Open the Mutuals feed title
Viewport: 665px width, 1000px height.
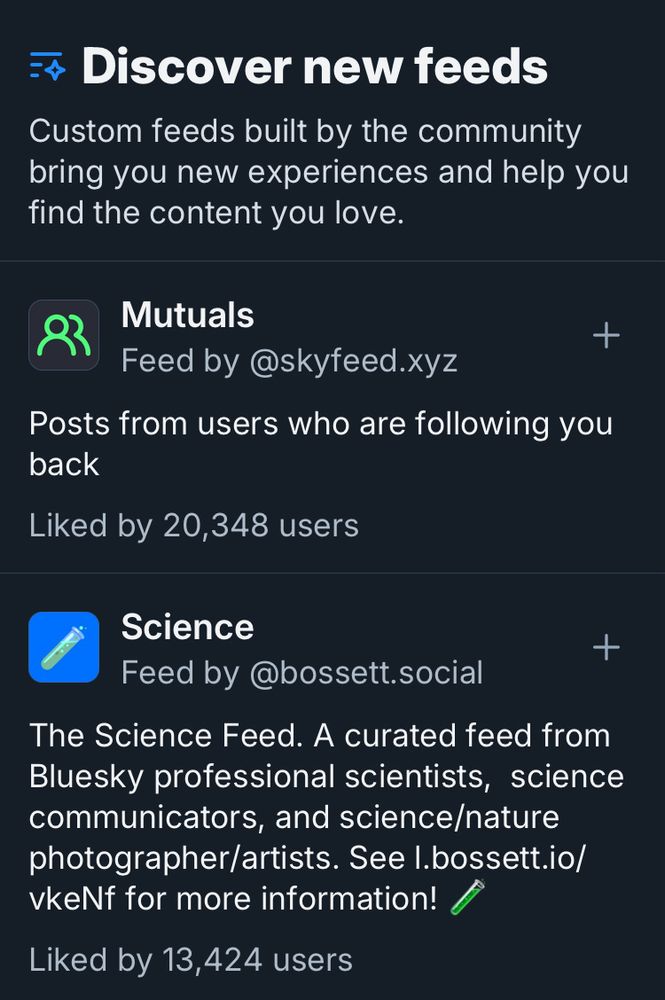coord(187,315)
